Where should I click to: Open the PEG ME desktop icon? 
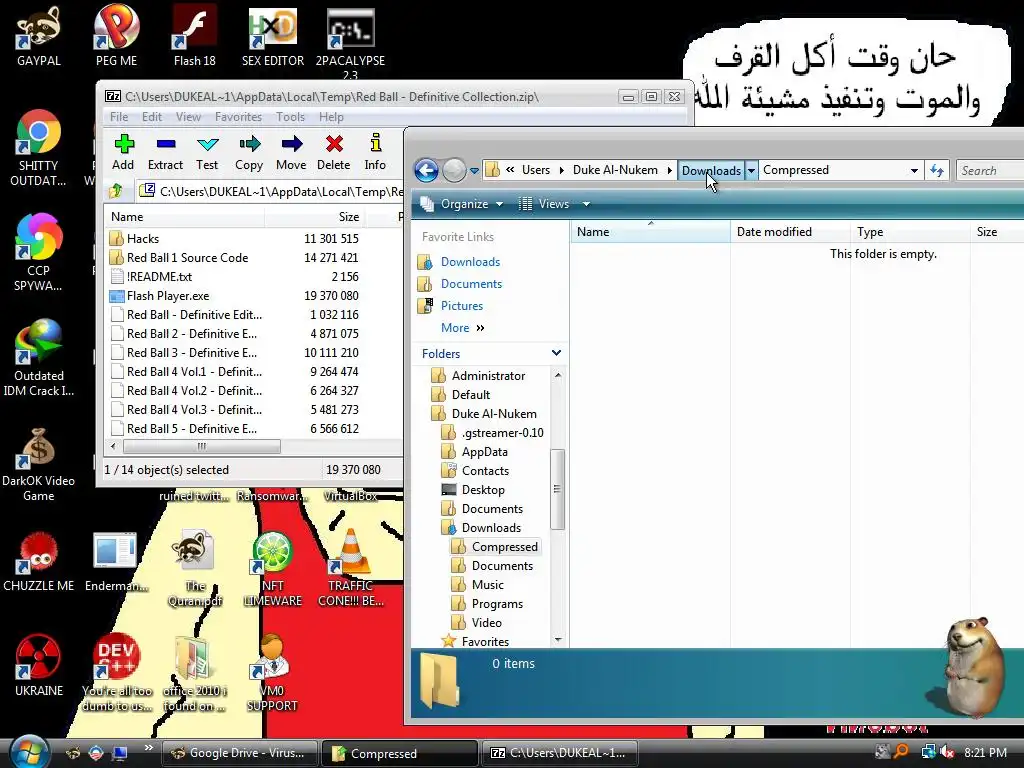point(116,36)
